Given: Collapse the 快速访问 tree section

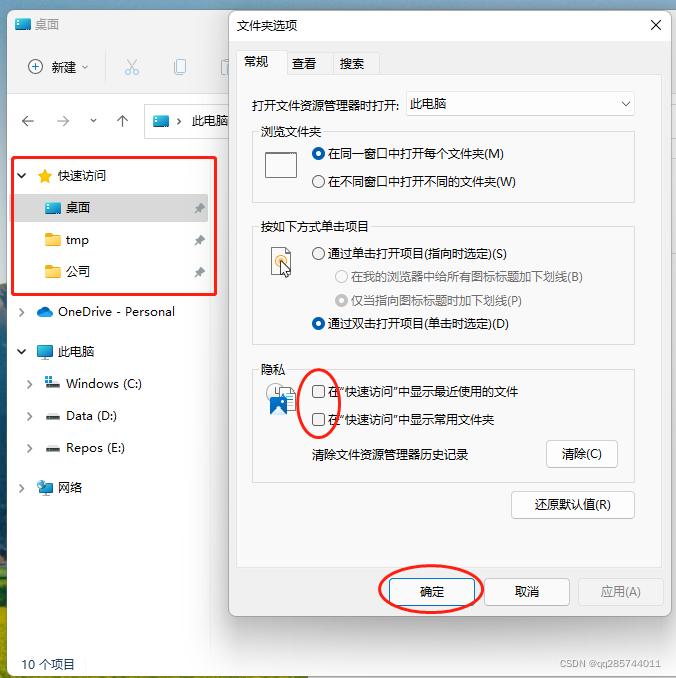Looking at the screenshot, I should (x=22, y=176).
